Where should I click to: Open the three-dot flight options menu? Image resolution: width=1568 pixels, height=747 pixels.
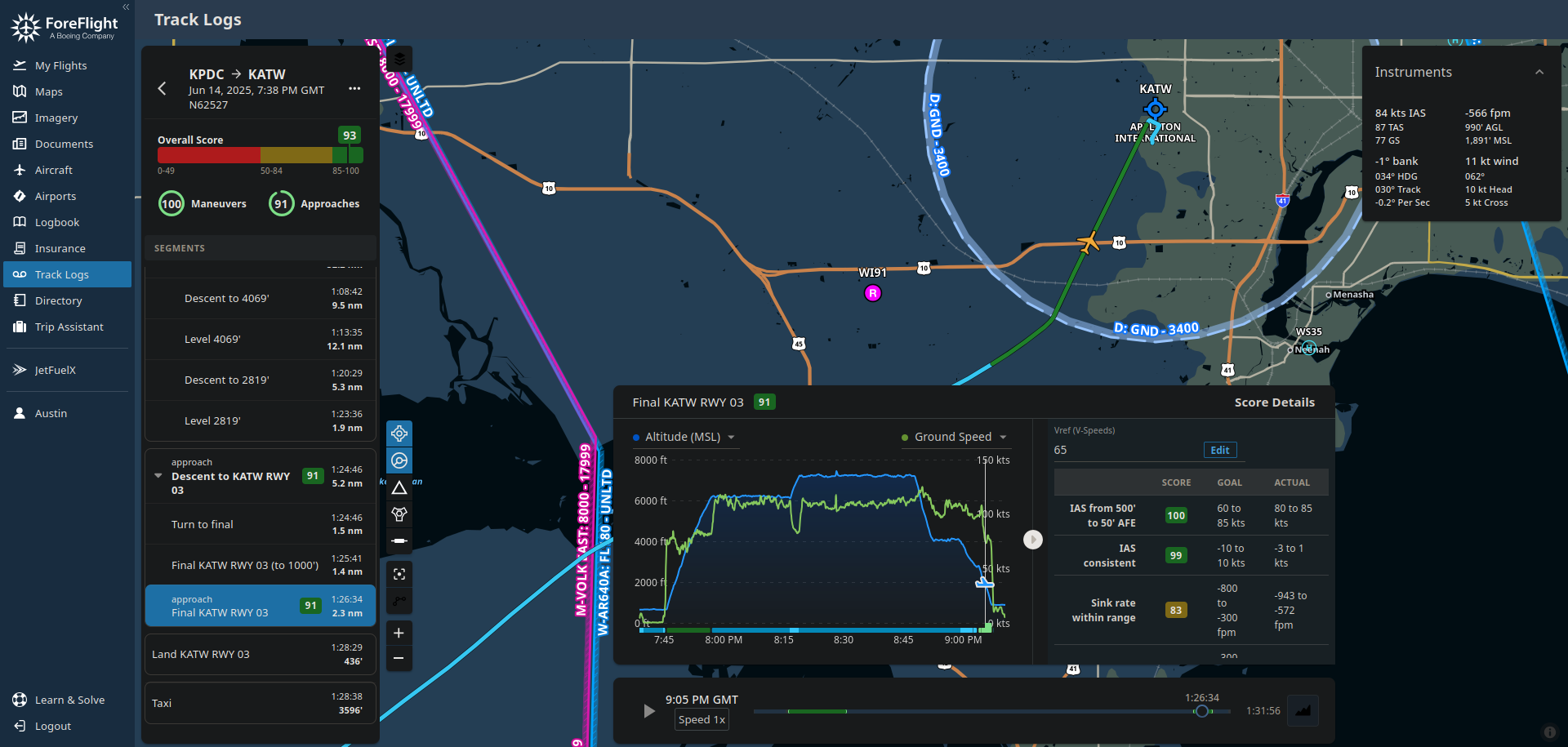pos(354,88)
